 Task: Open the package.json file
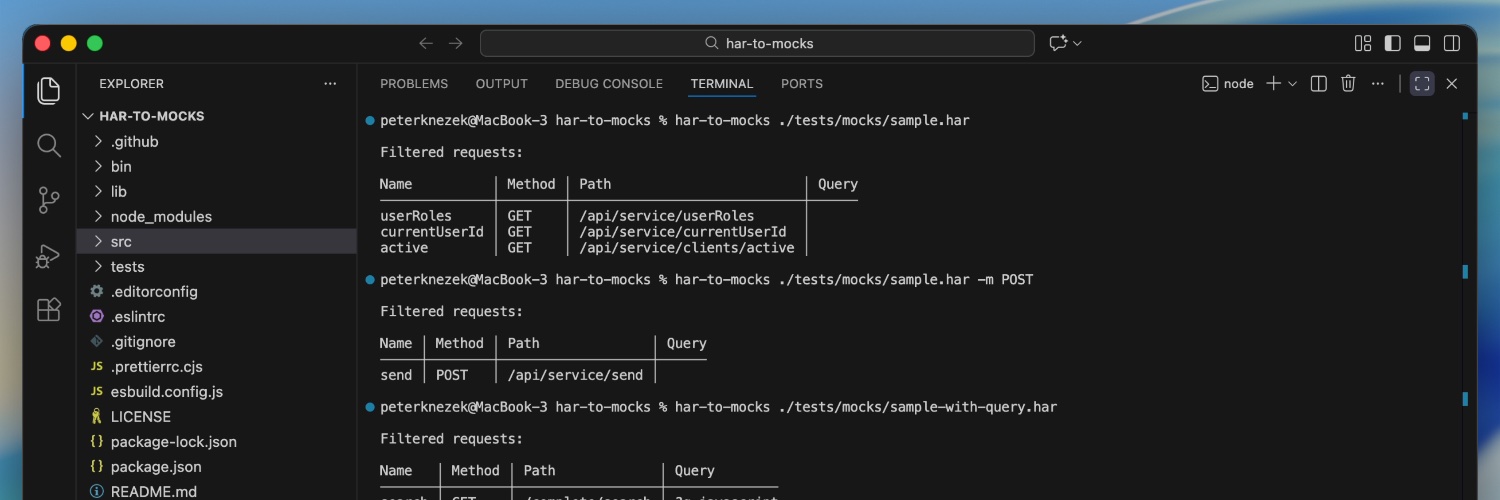155,467
